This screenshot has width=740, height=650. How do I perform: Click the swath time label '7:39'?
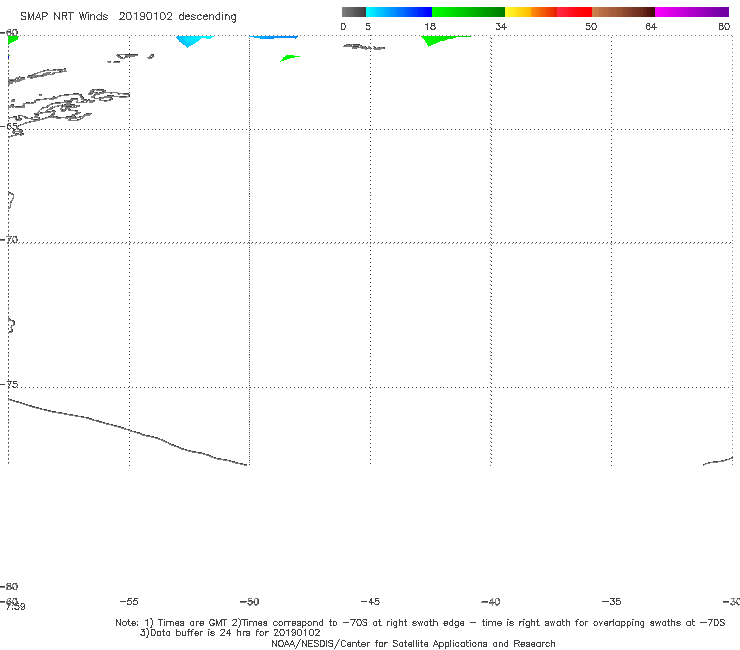pos(16,607)
